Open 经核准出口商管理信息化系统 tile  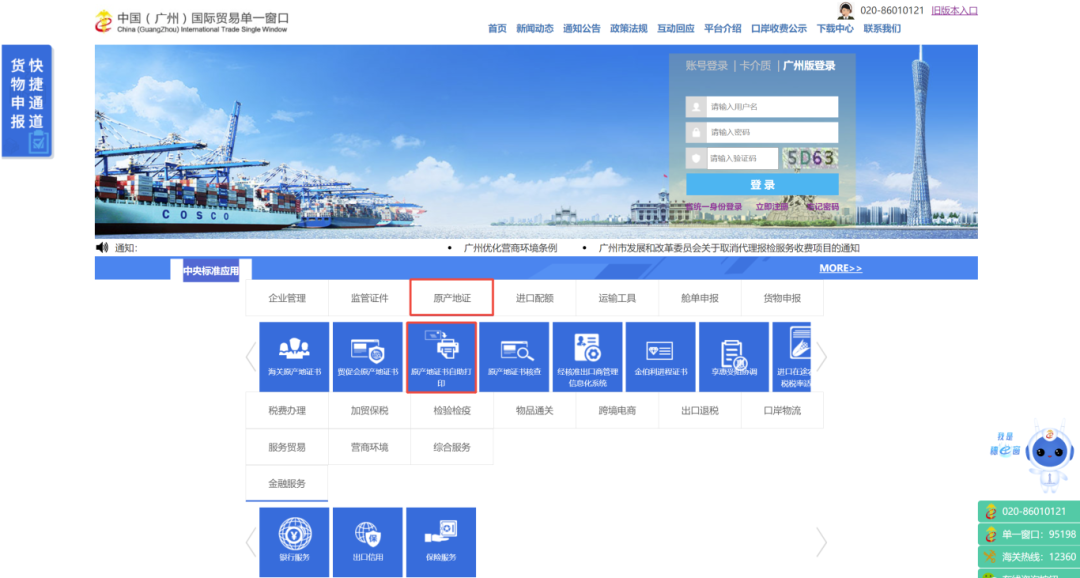tap(588, 357)
